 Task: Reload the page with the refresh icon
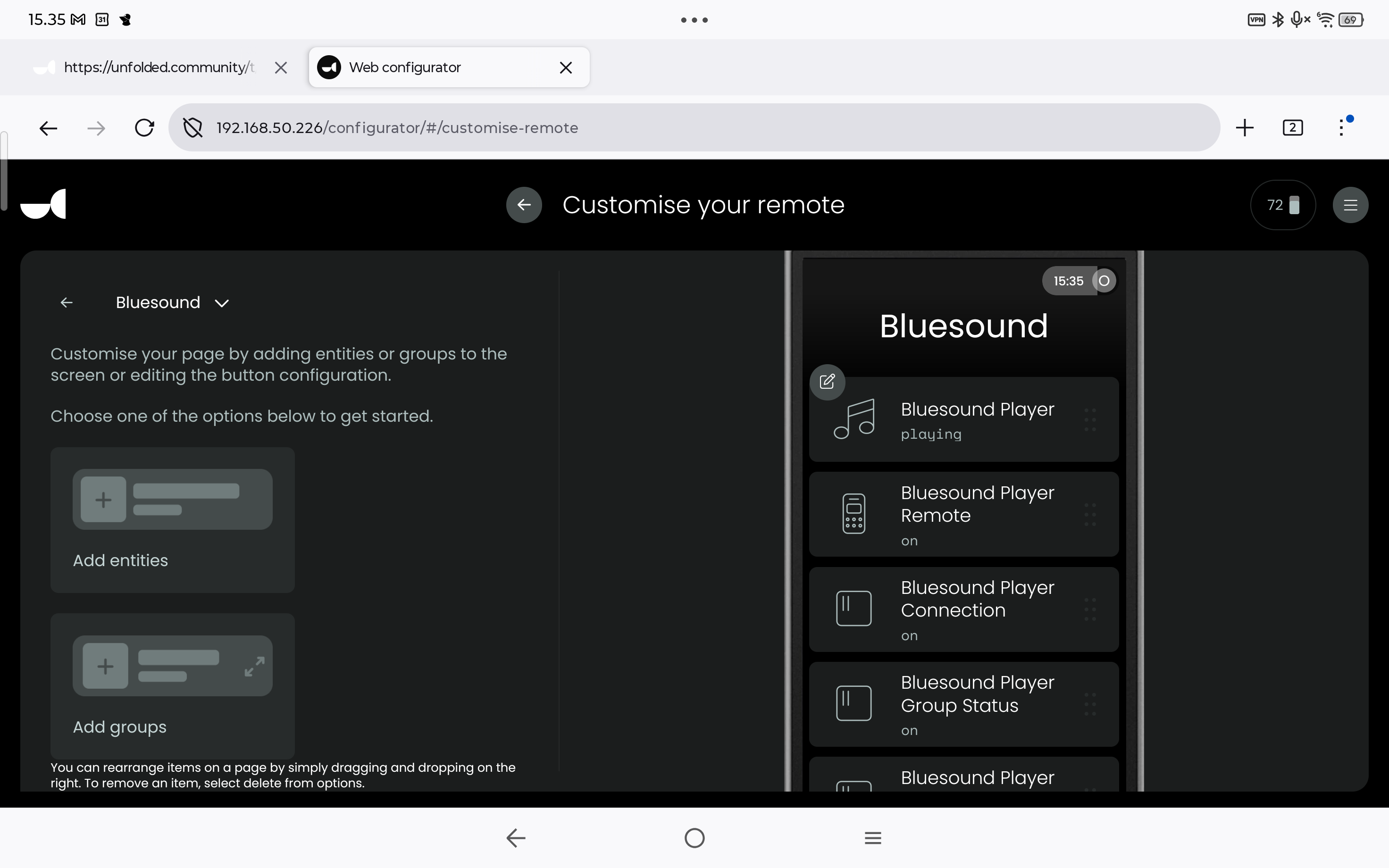click(x=144, y=127)
